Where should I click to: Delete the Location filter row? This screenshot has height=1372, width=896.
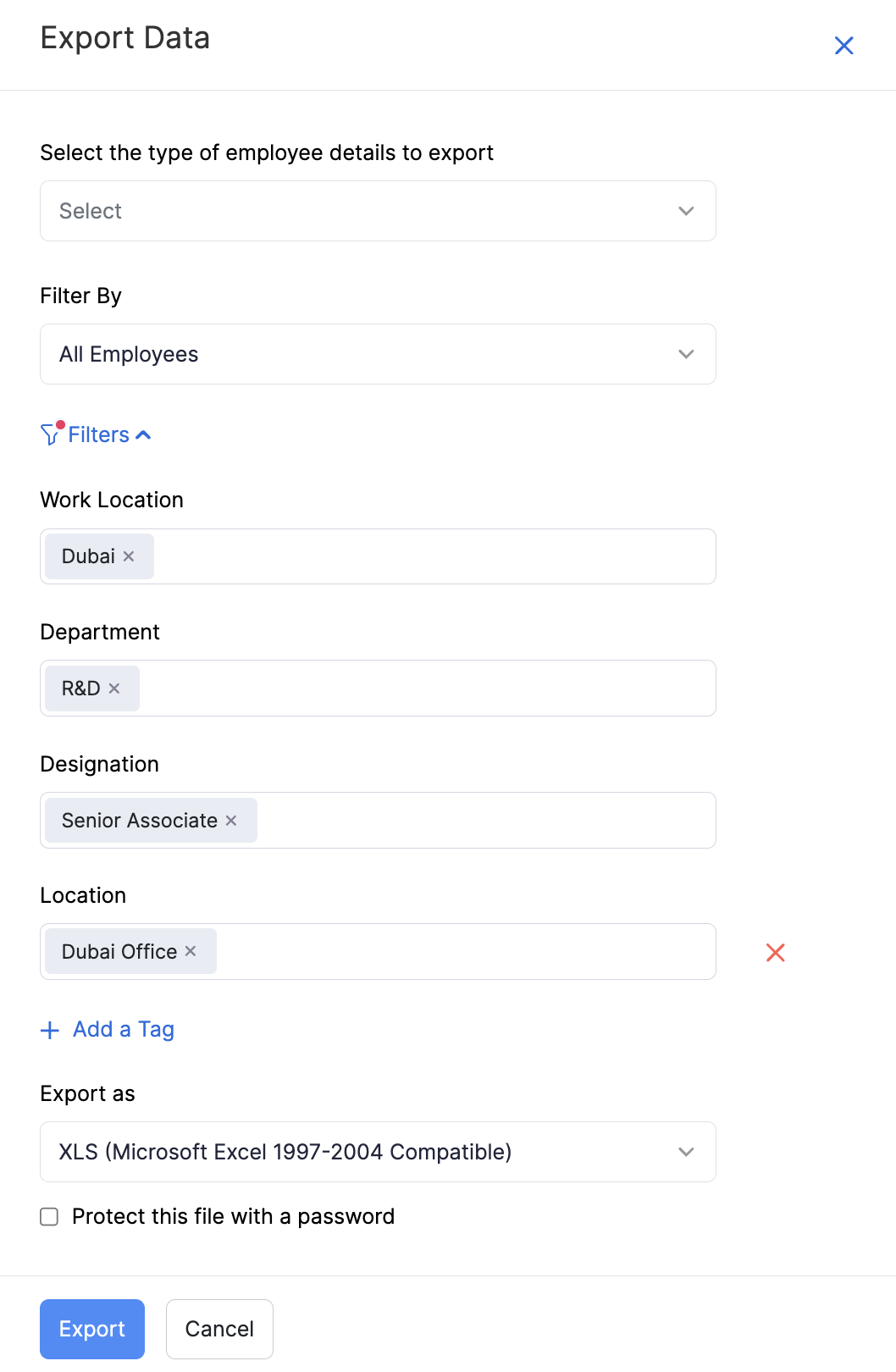click(775, 952)
